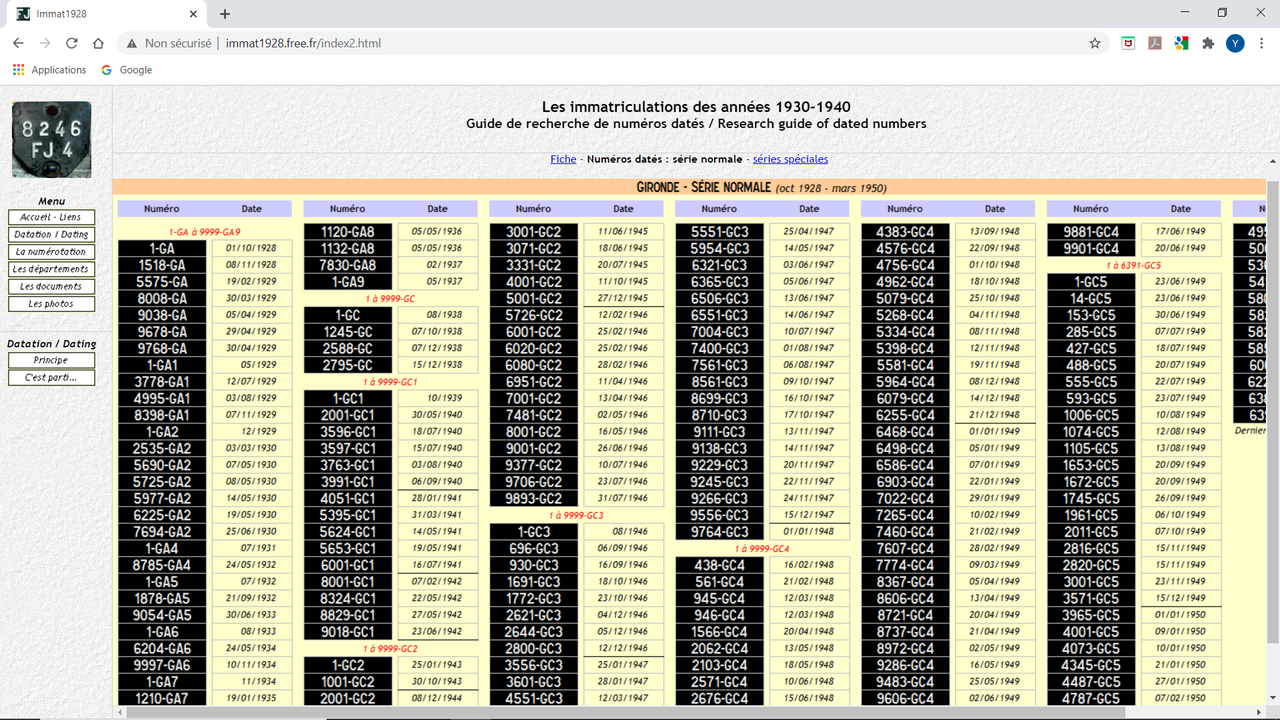
Task: Follow the séries spéciales link
Action: (x=790, y=159)
